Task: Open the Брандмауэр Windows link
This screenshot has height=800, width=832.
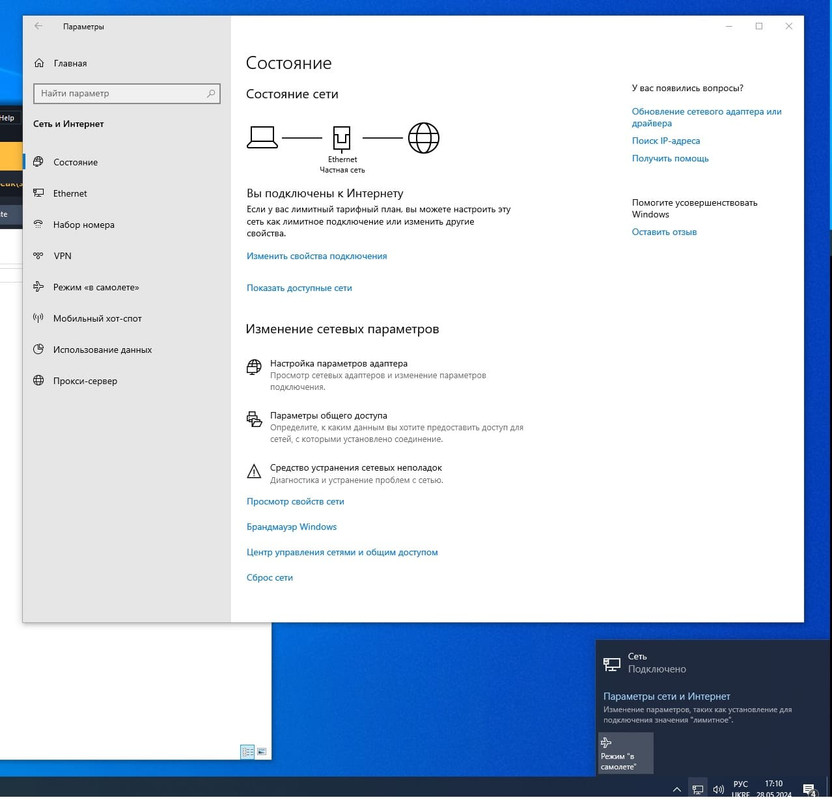Action: [291, 527]
